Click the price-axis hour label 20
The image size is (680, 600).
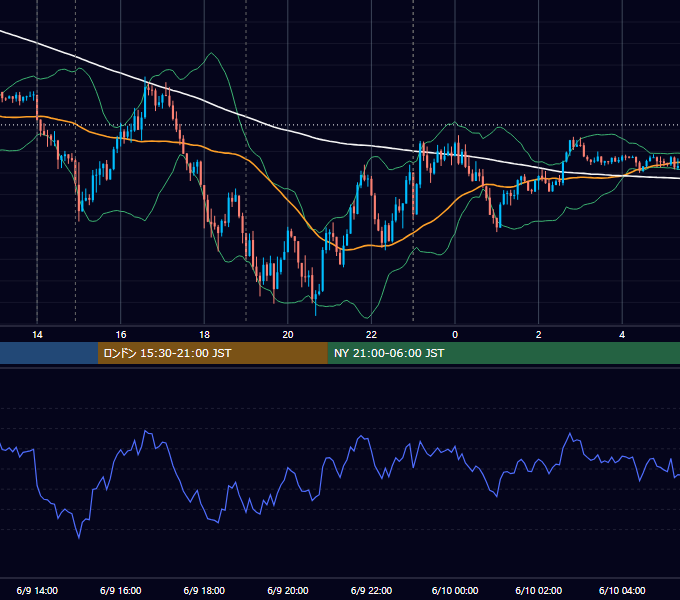coord(288,335)
